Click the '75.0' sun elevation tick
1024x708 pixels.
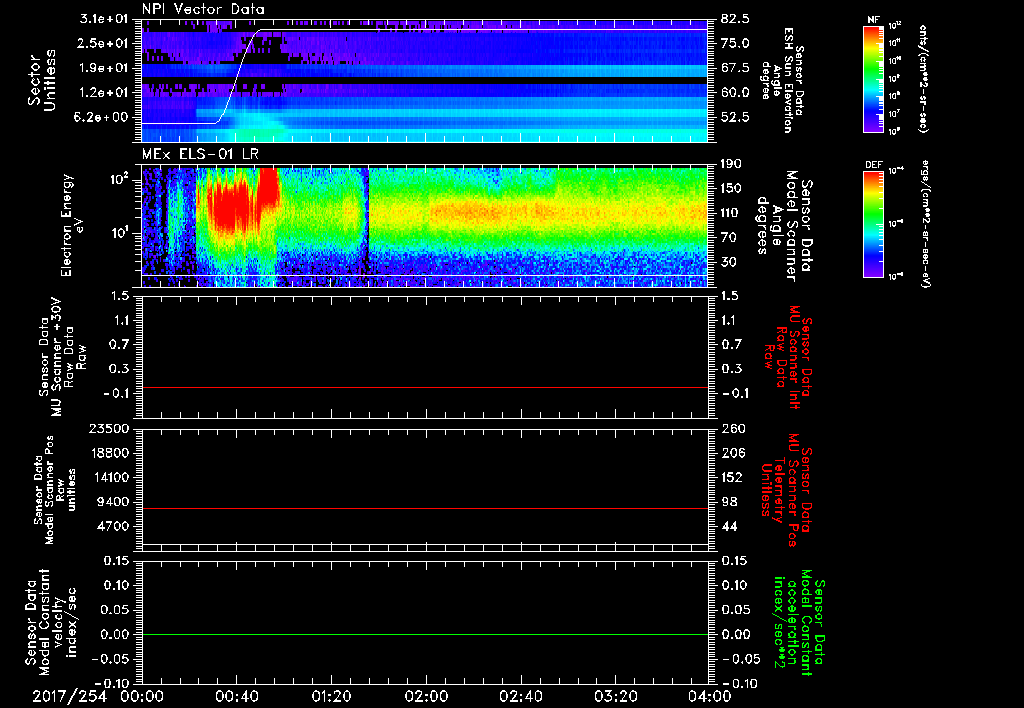tap(735, 43)
